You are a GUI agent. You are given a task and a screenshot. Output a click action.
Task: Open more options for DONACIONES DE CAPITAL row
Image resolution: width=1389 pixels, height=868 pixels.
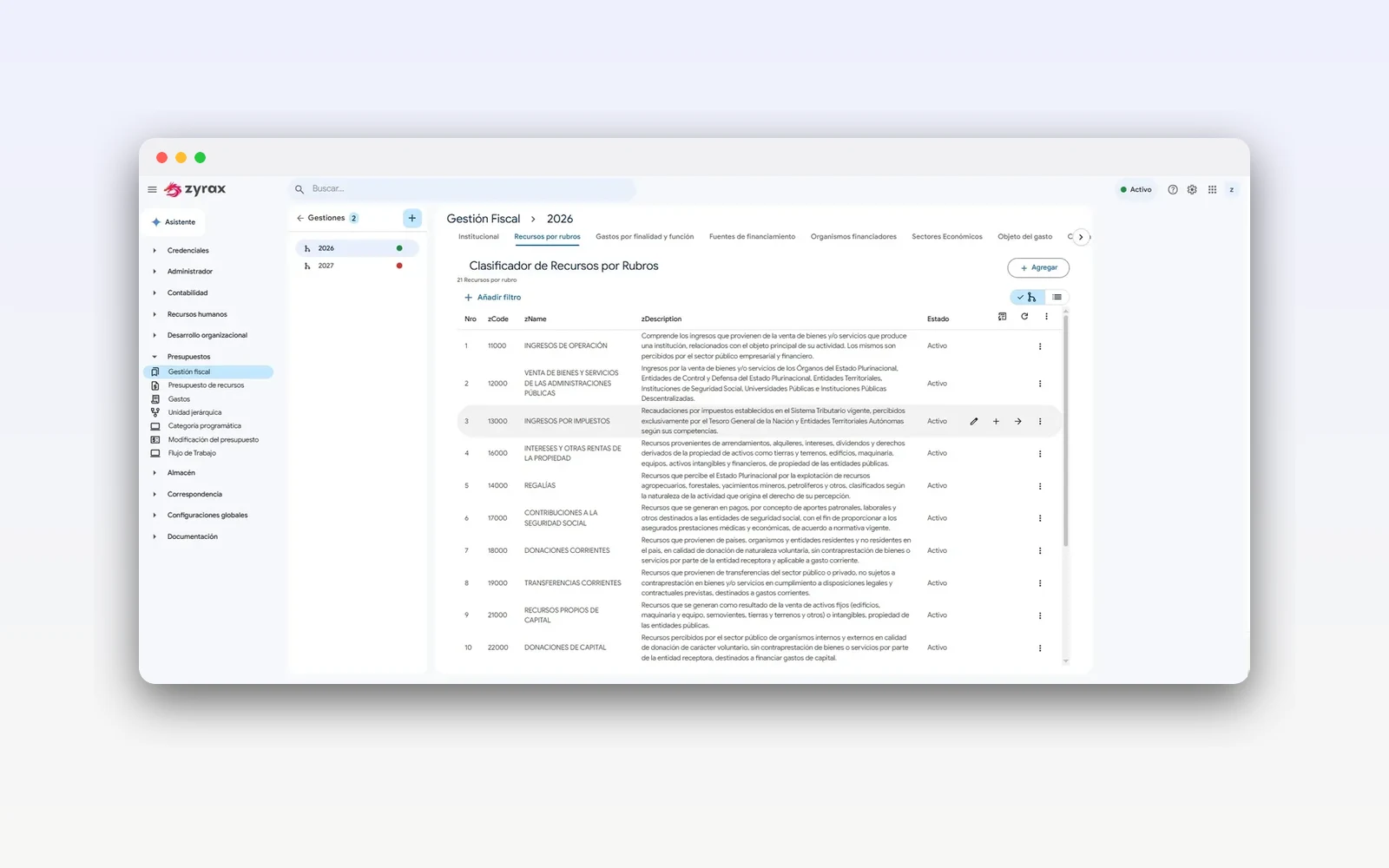point(1040,648)
